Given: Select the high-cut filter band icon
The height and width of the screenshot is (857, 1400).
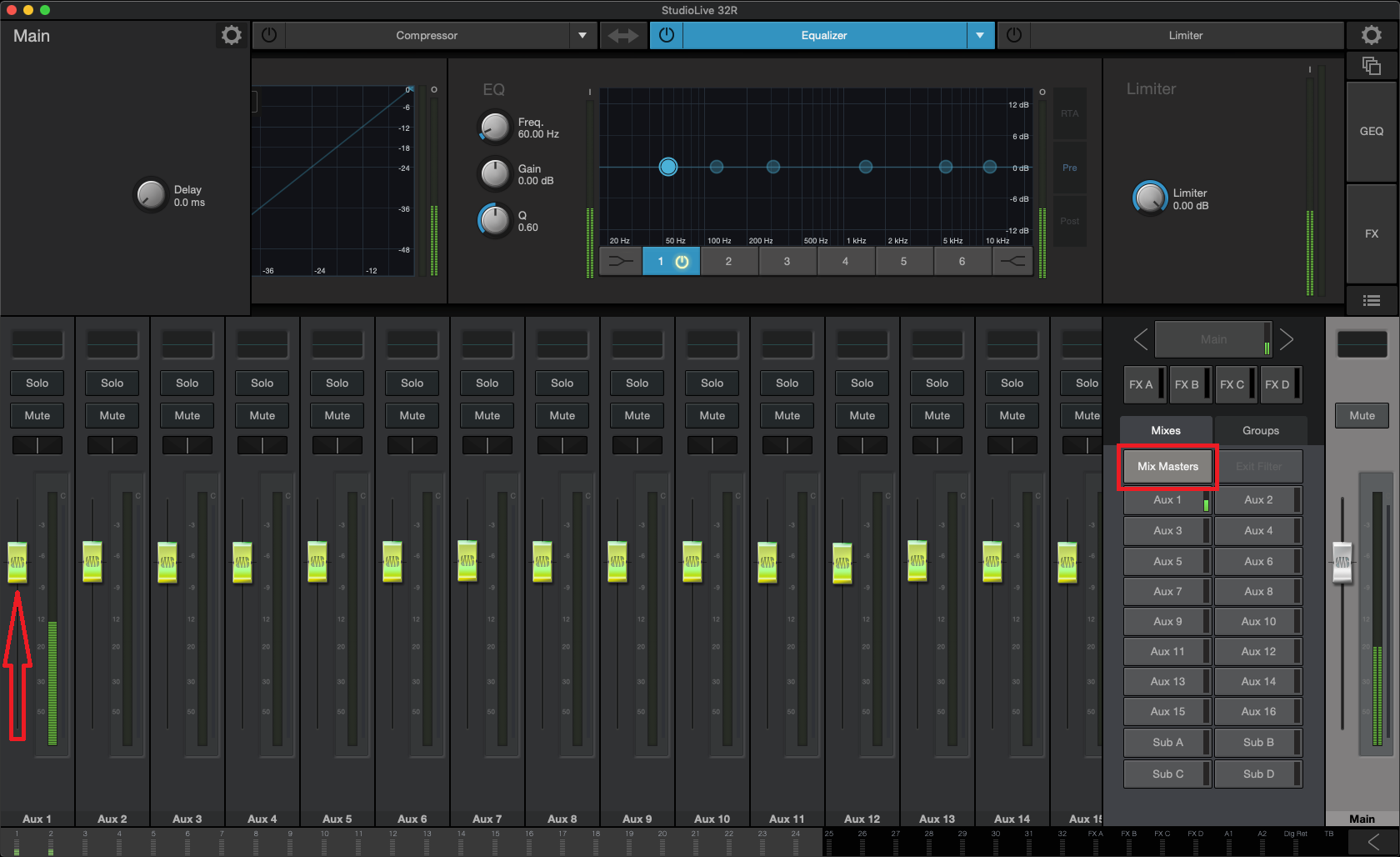Looking at the screenshot, I should point(1012,261).
